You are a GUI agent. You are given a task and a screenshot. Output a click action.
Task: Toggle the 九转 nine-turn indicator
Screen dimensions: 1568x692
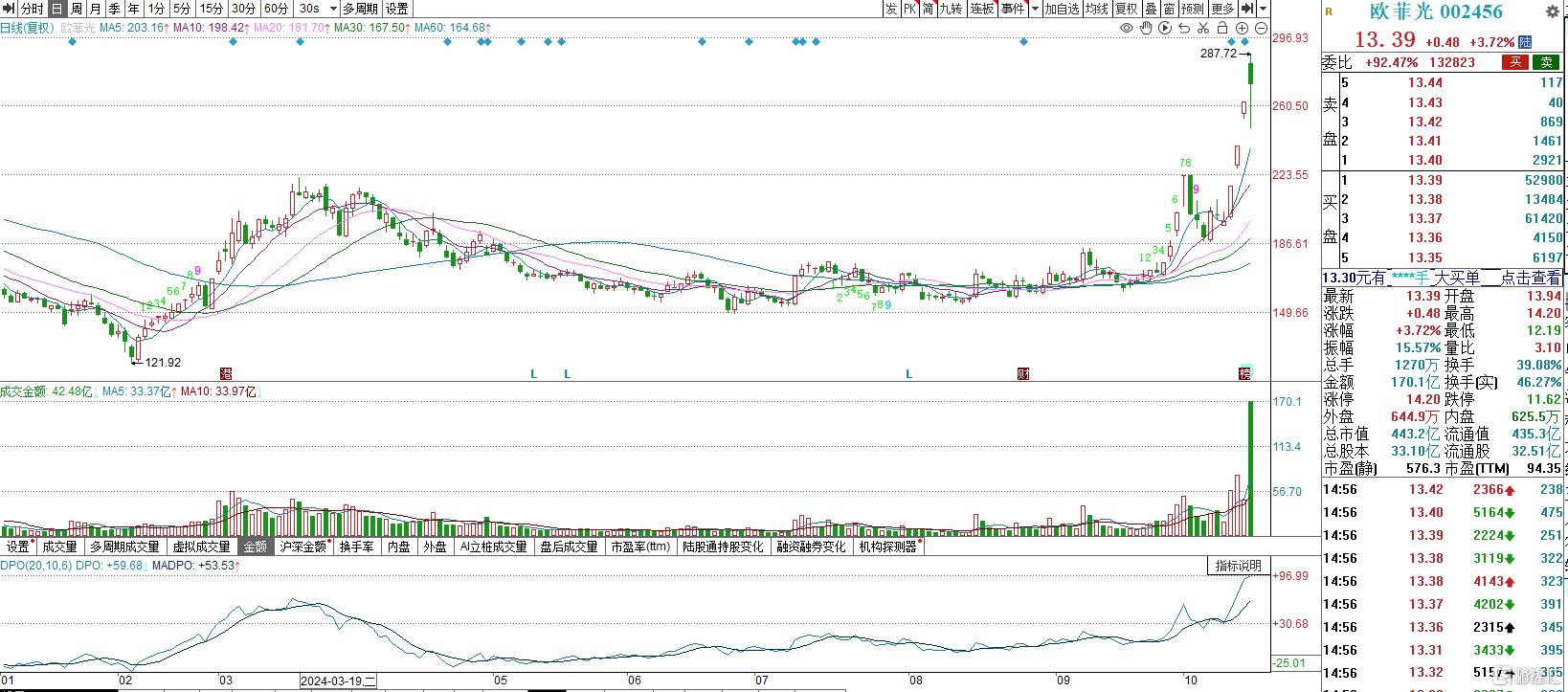pyautogui.click(x=951, y=9)
